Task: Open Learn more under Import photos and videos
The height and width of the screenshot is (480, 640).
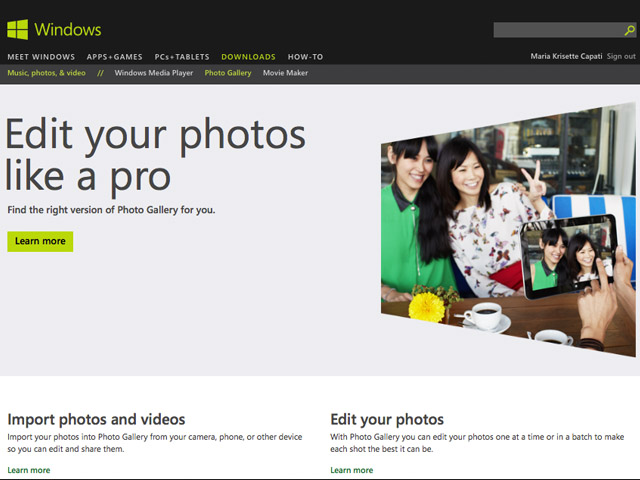Action: pyautogui.click(x=29, y=470)
